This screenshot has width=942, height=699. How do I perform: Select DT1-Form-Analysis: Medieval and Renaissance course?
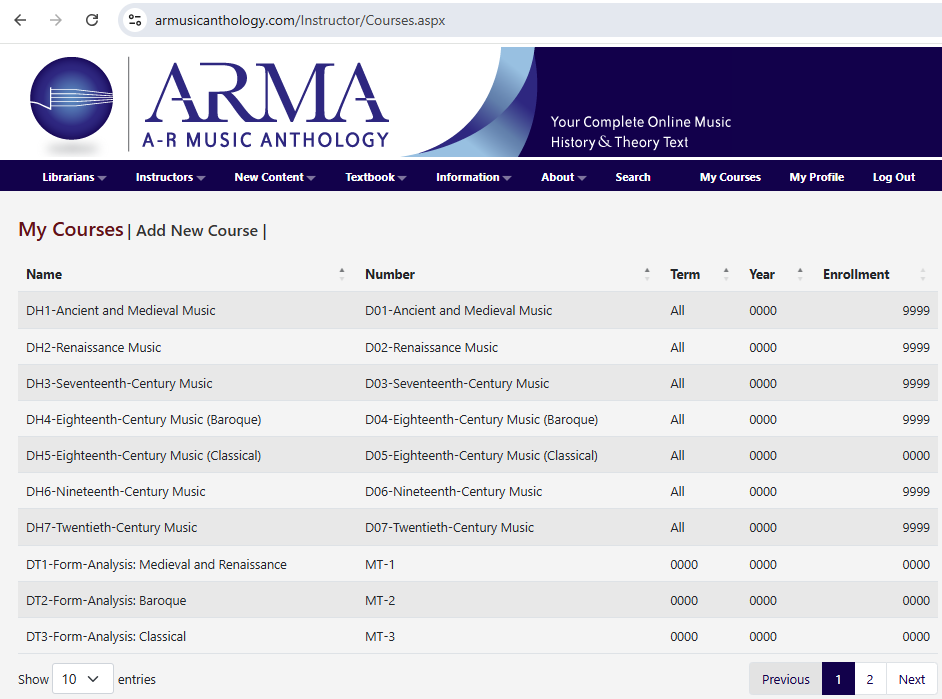tap(156, 564)
